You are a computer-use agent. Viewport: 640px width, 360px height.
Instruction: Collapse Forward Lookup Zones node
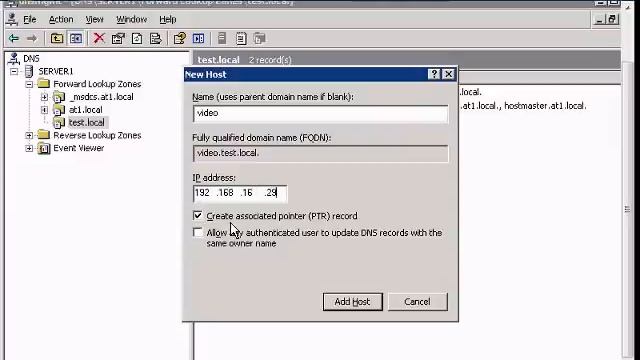(29, 84)
